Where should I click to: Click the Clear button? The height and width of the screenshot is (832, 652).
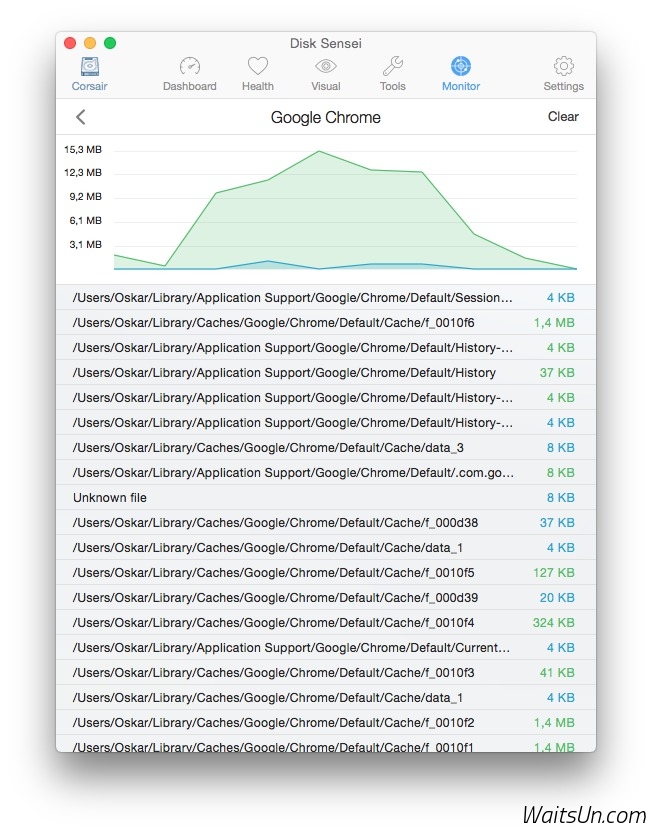(x=563, y=117)
